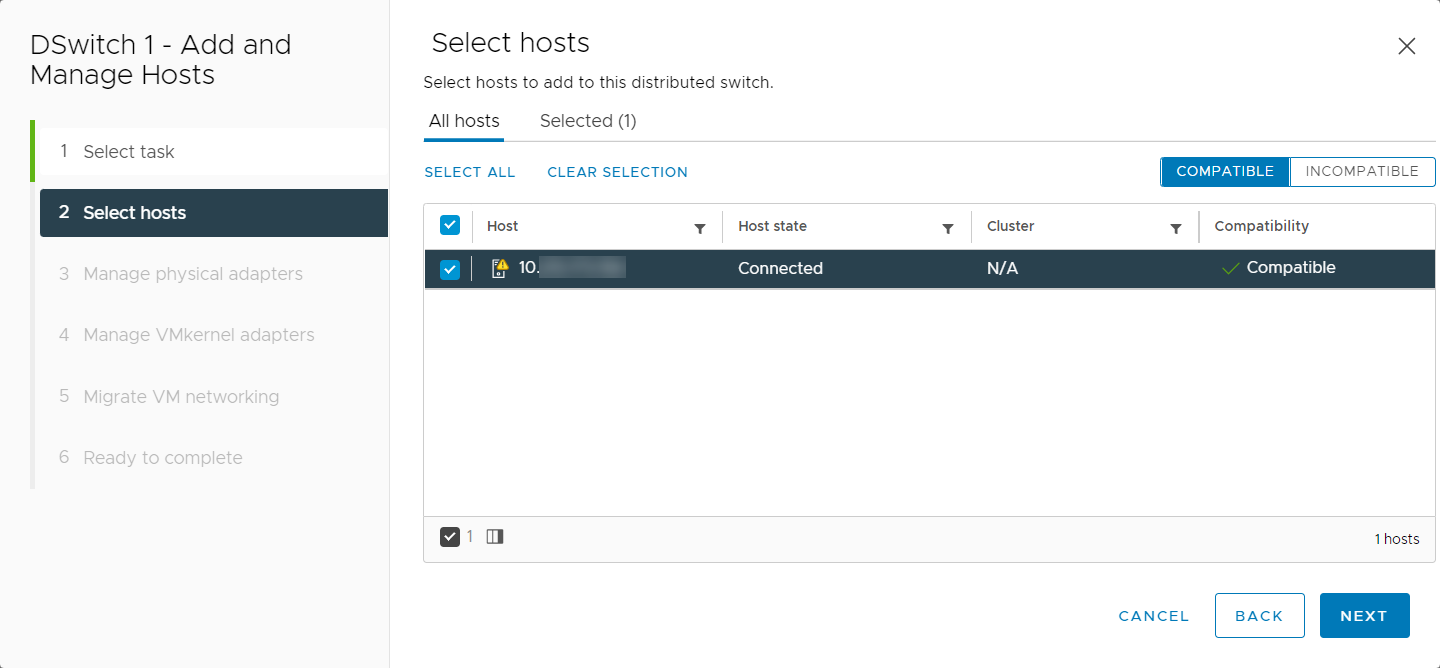Viewport: 1440px width, 668px height.
Task: Open the All hosts tab
Action: coord(464,121)
